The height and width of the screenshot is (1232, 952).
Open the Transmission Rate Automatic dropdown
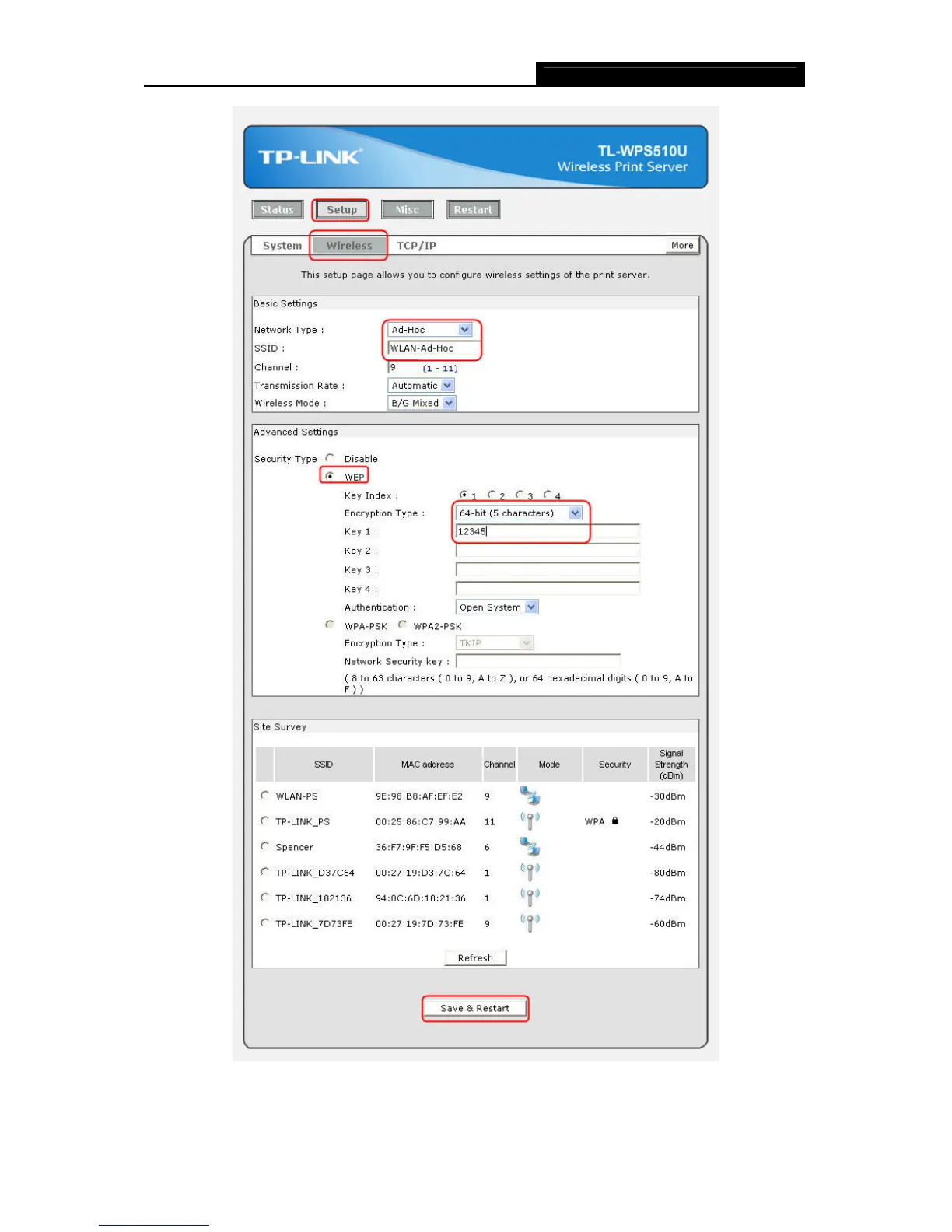421,385
